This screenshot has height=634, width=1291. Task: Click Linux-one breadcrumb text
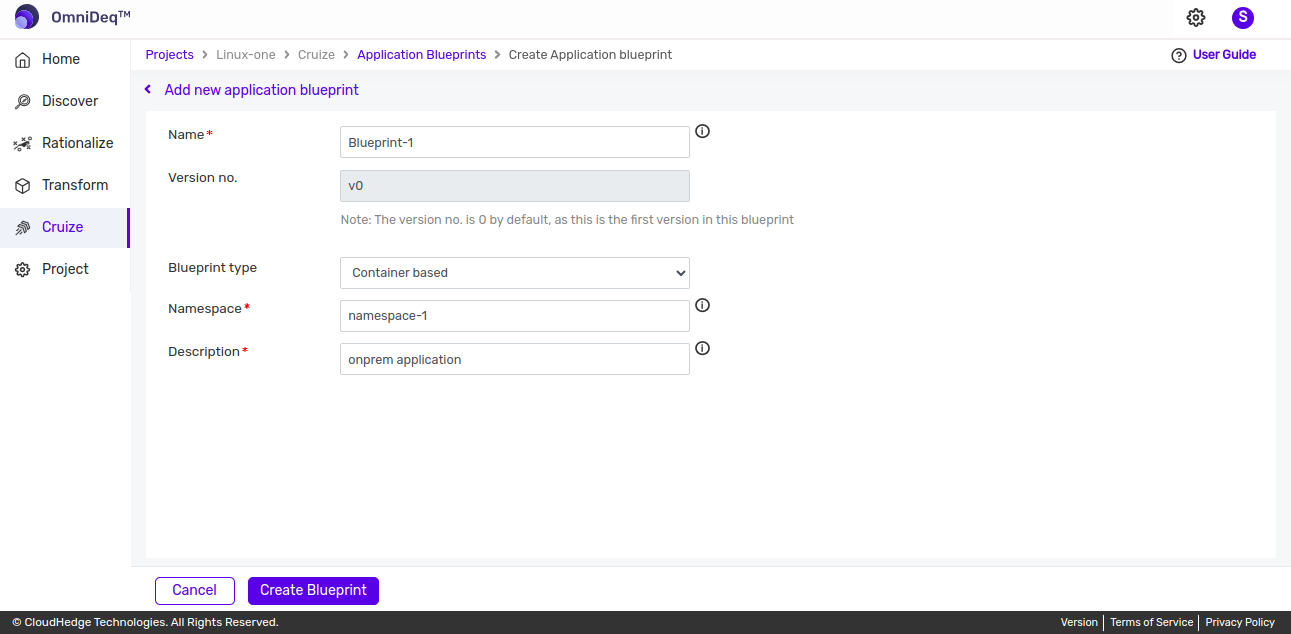coord(246,55)
